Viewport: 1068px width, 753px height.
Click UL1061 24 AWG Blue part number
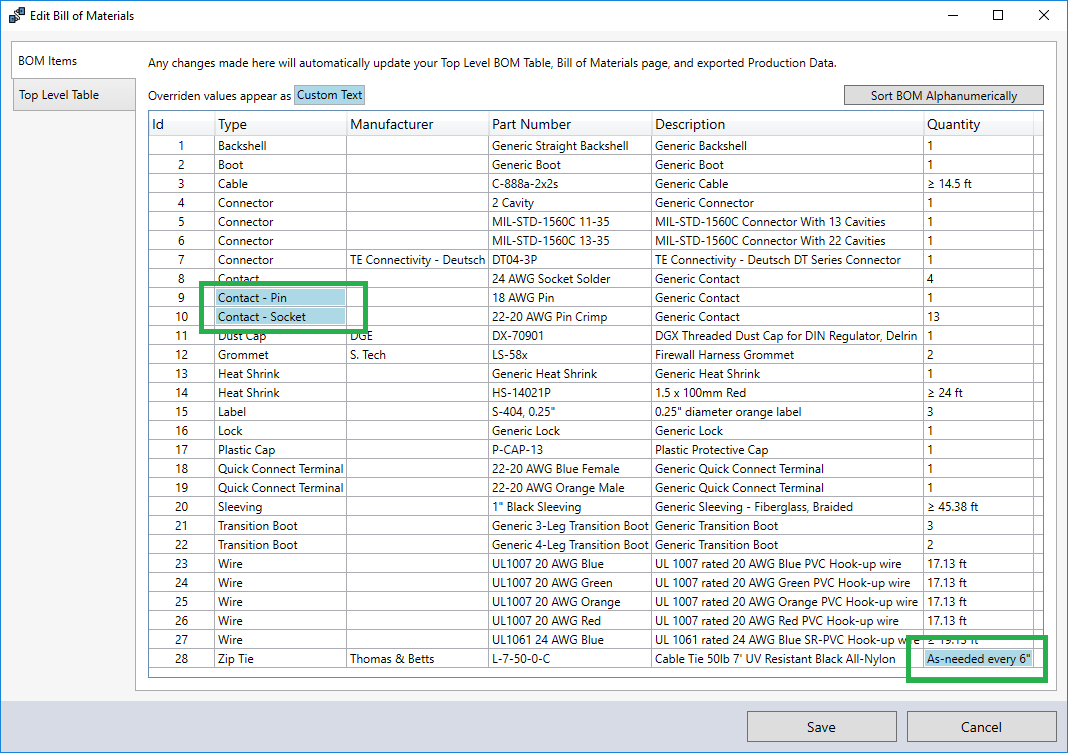(570, 640)
